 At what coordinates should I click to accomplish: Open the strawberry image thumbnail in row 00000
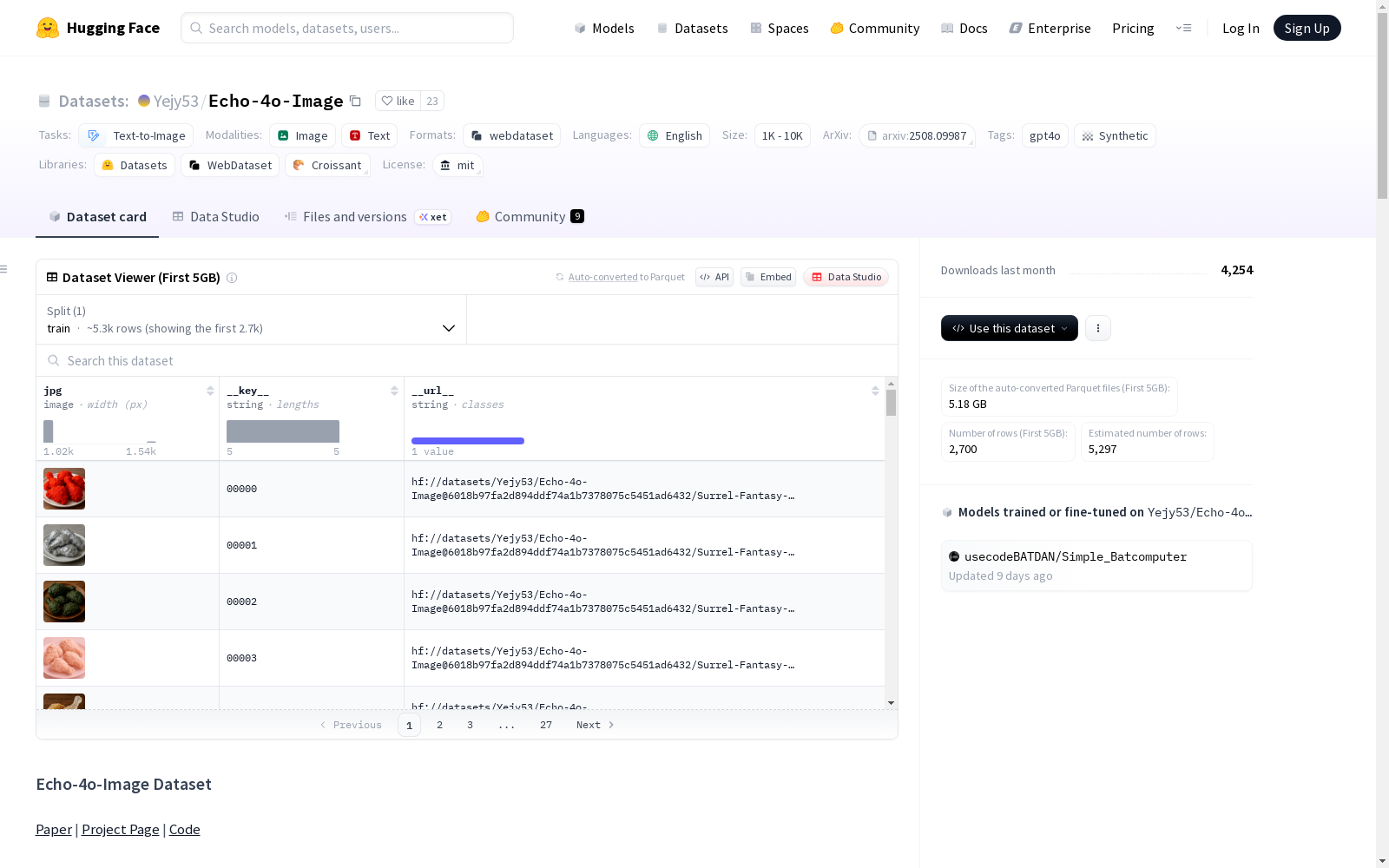click(64, 489)
